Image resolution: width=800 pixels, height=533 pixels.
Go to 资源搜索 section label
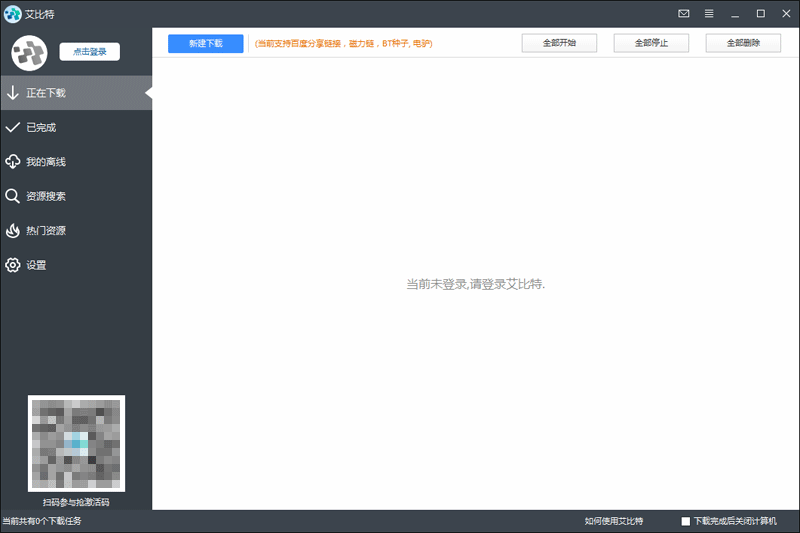point(46,196)
